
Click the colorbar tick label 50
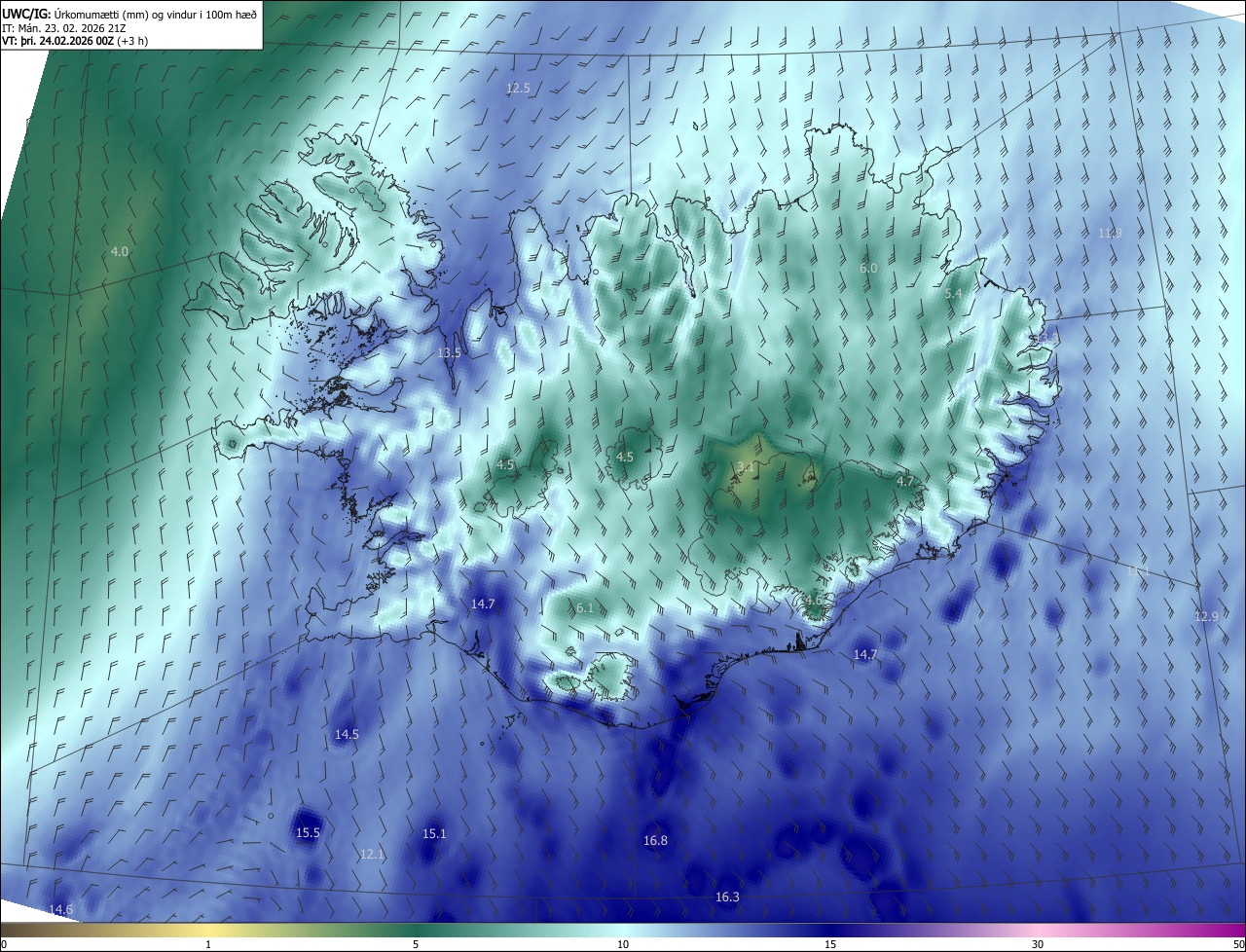(x=1238, y=944)
